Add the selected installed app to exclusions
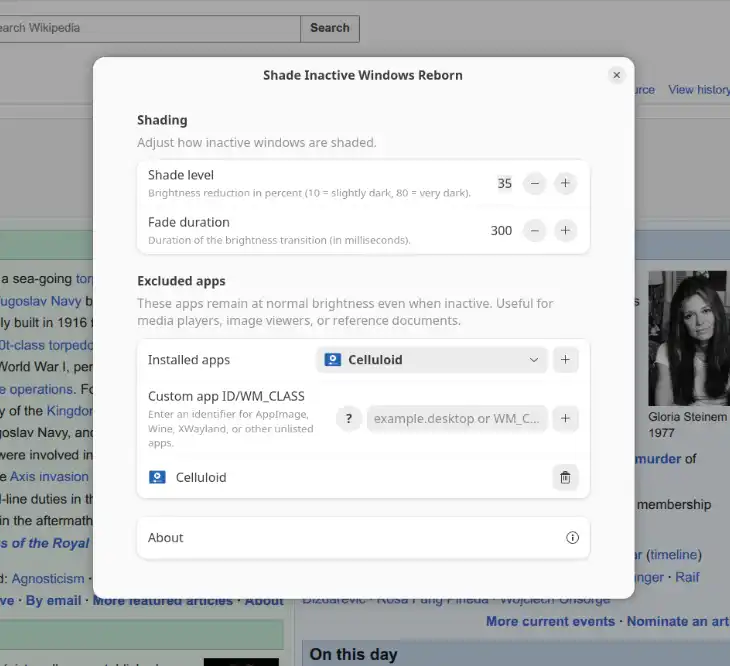The width and height of the screenshot is (730, 666). [565, 360]
